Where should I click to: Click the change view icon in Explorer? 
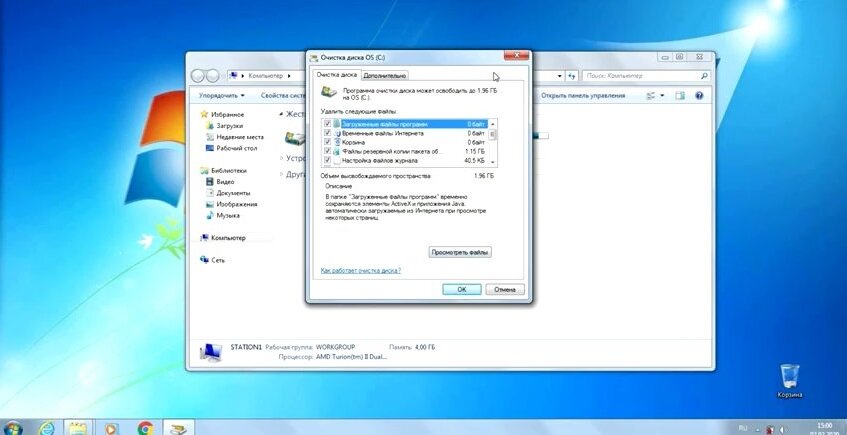coord(650,96)
